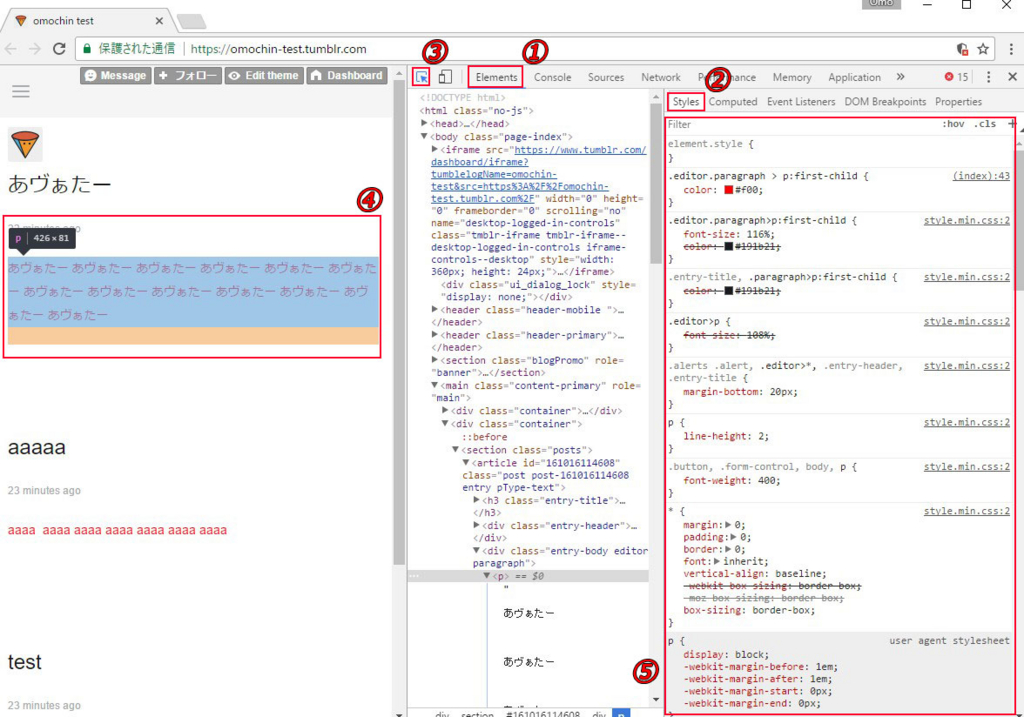
Task: Expand the margin shorthand property
Action: click(x=728, y=525)
